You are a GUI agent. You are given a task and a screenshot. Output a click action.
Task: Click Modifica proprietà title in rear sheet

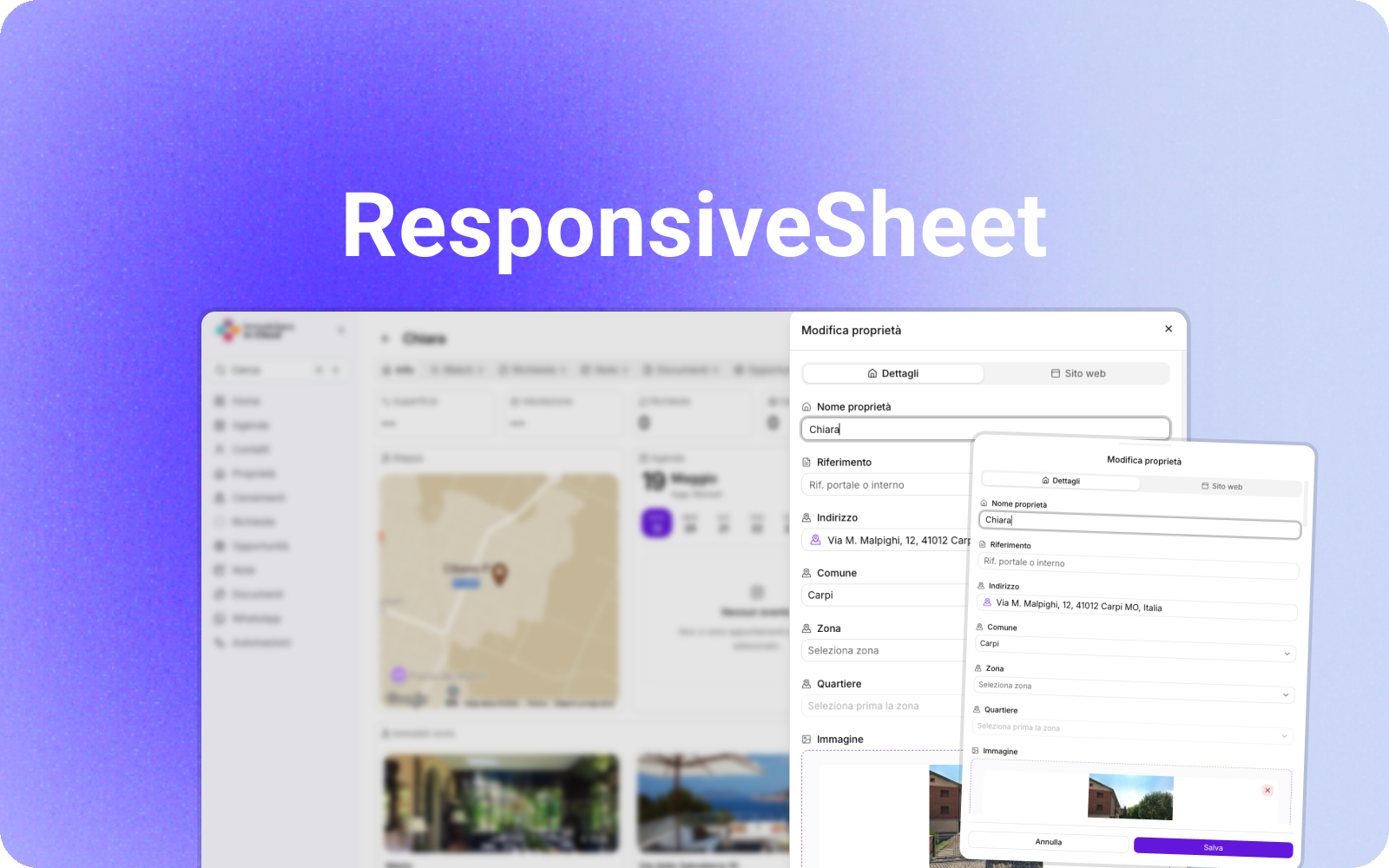851,331
